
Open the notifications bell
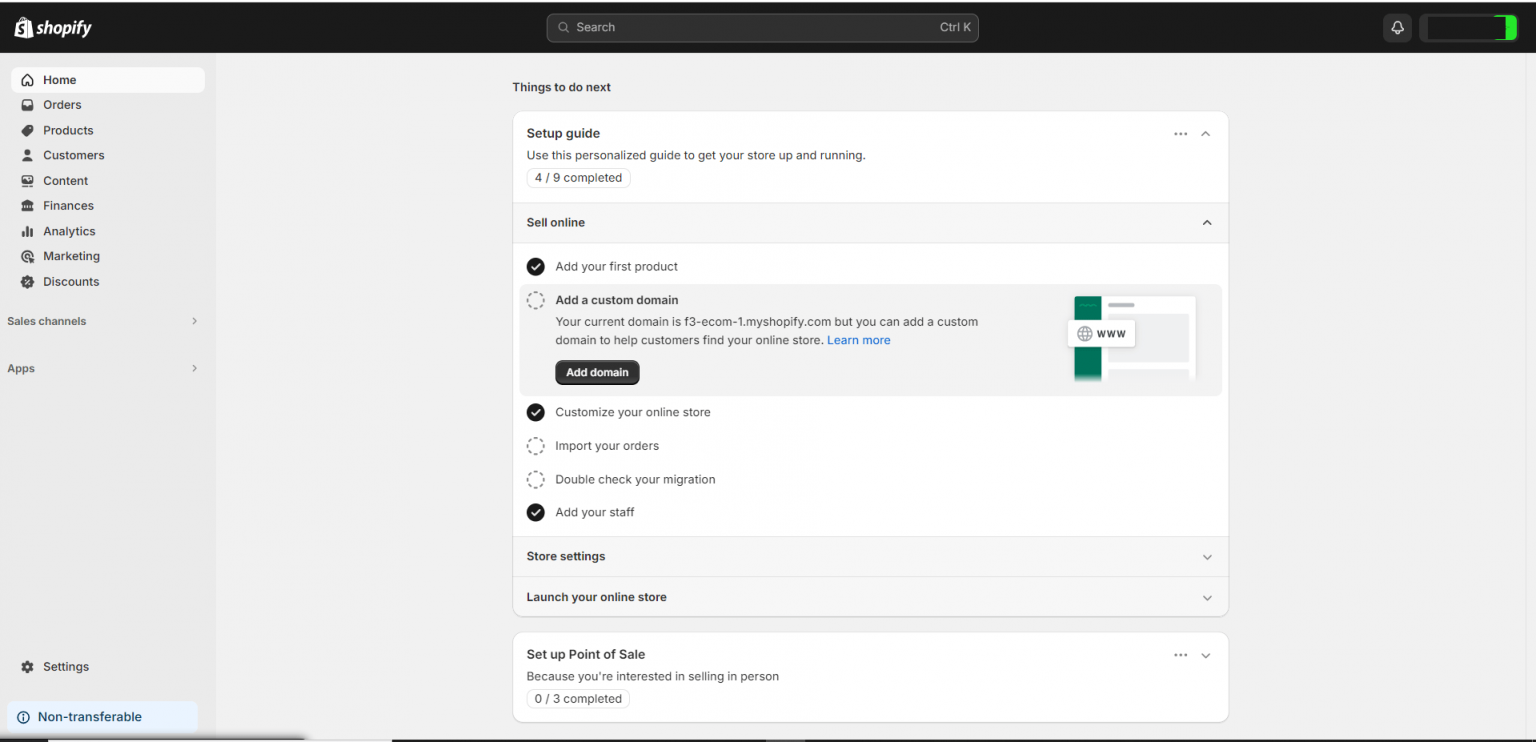1397,27
